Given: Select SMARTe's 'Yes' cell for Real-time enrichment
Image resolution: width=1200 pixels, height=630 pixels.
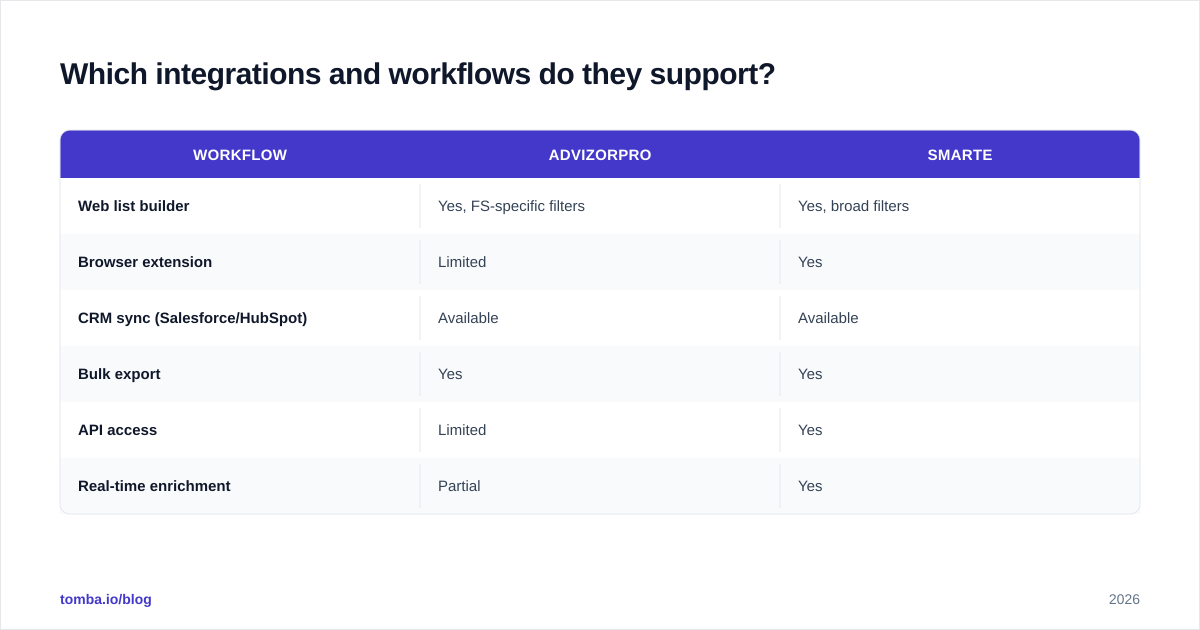Looking at the screenshot, I should pos(960,486).
